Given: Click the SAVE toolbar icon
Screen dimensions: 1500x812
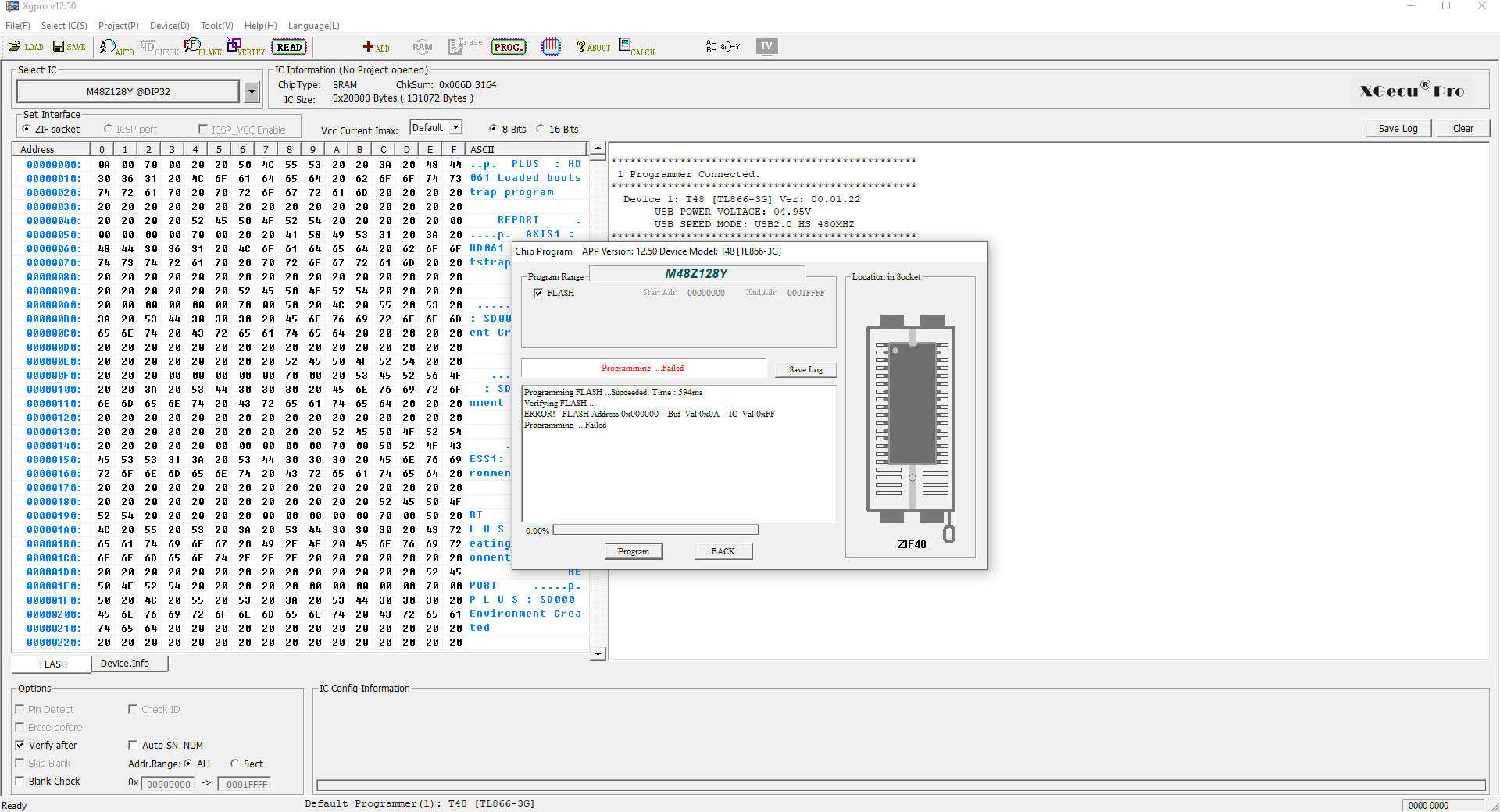Looking at the screenshot, I should (x=70, y=47).
